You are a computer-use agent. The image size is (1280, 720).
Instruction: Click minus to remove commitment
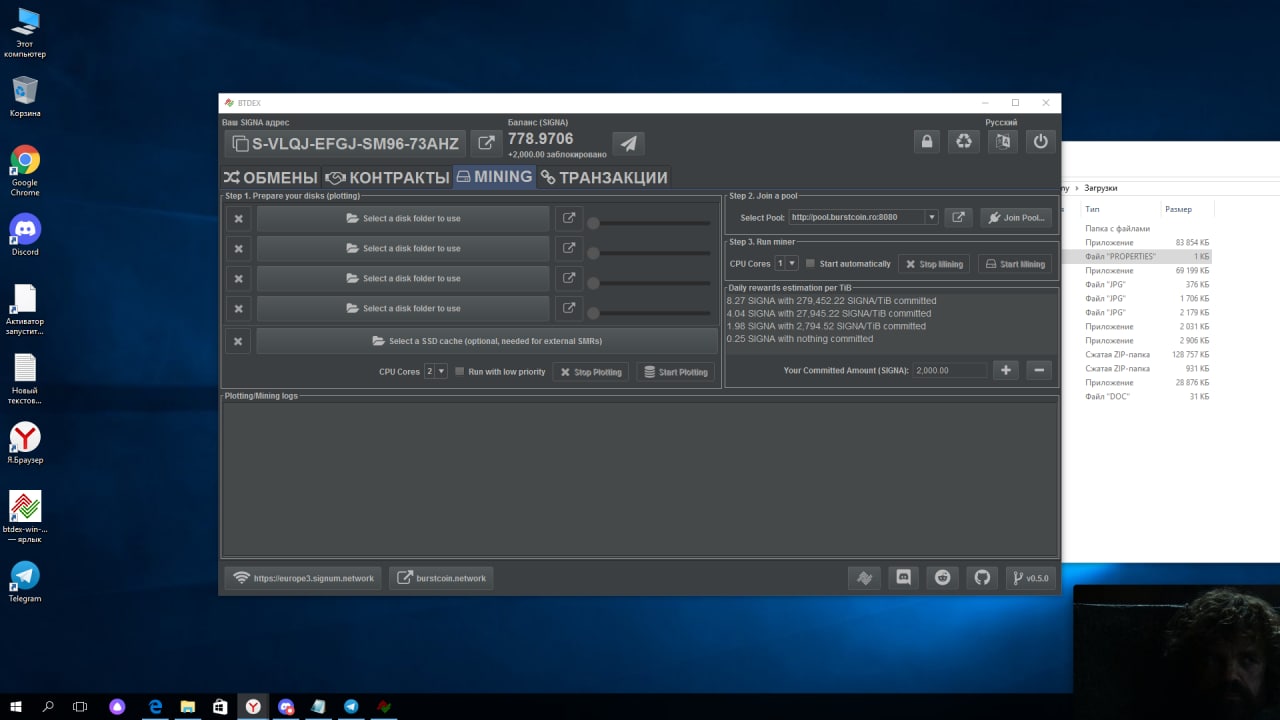tap(1039, 370)
